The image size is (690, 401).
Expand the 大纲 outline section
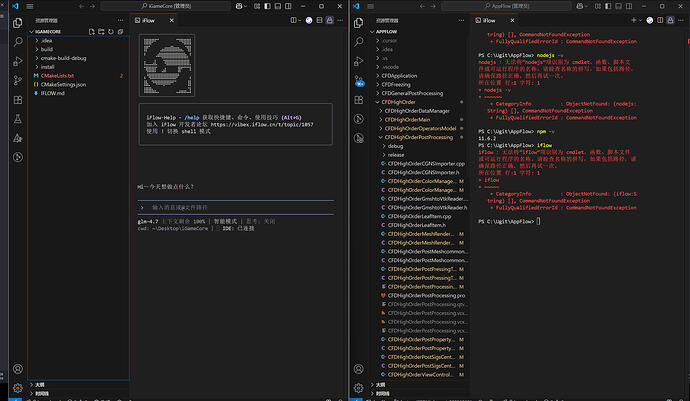pos(40,384)
